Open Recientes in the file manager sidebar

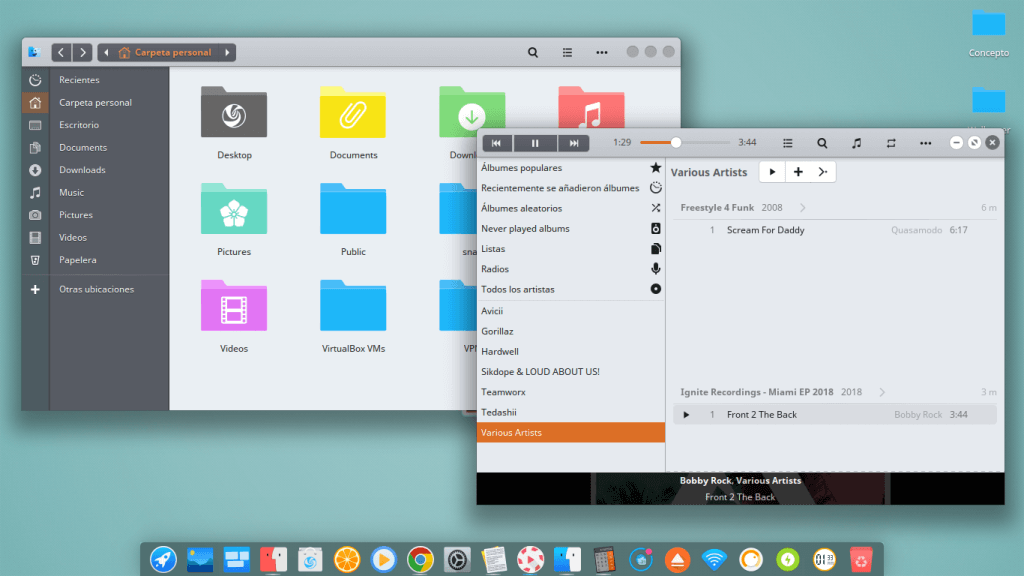[x=95, y=80]
